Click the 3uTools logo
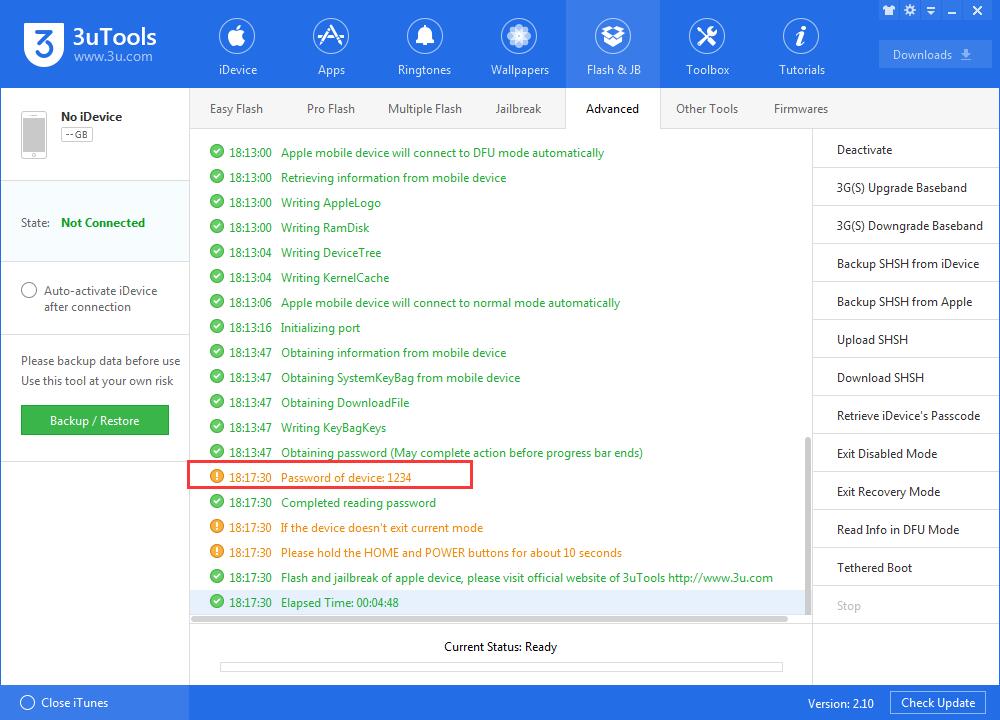The width and height of the screenshot is (1000, 720). pyautogui.click(x=90, y=44)
